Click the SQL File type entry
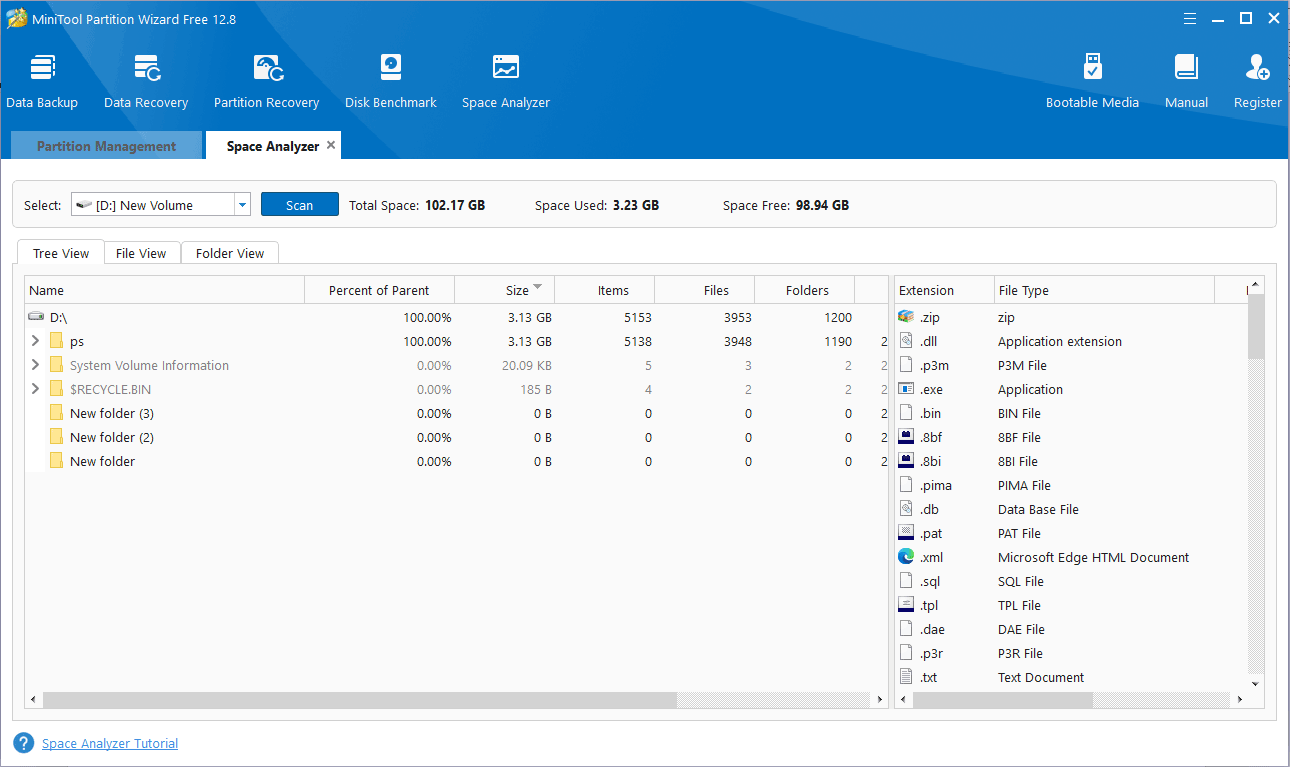This screenshot has height=767, width=1290. pos(1020,581)
